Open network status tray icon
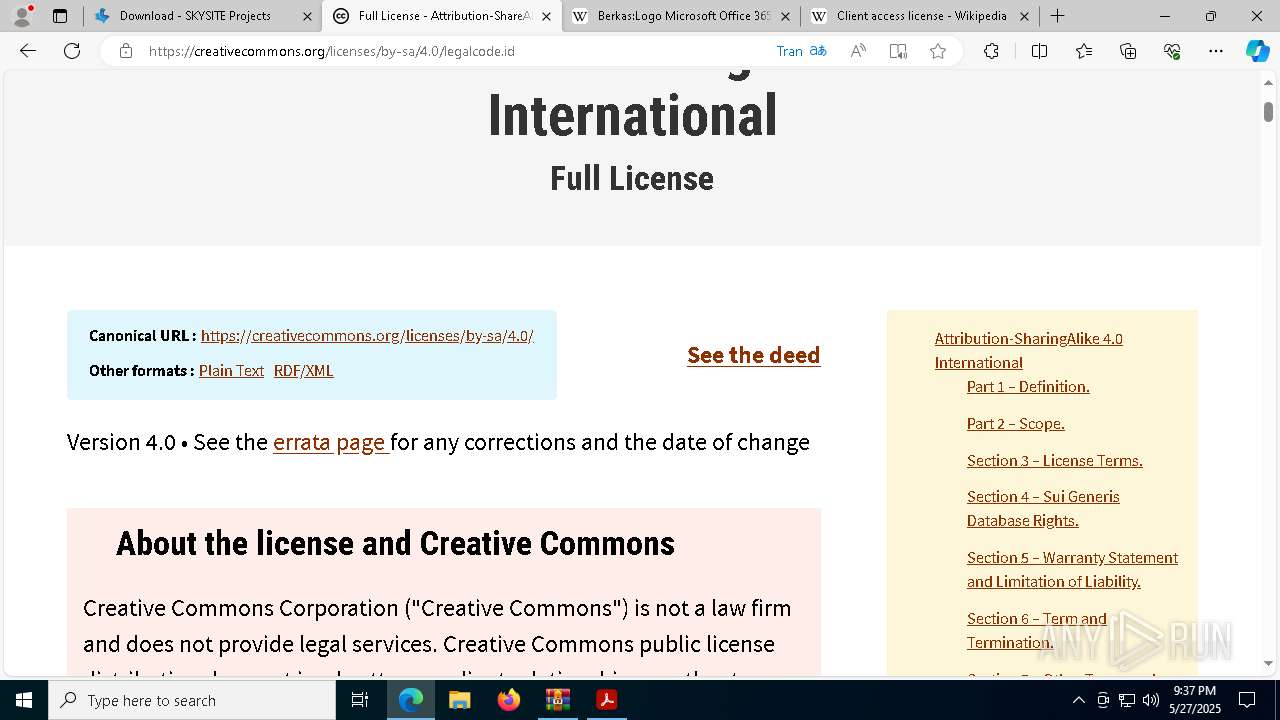The width and height of the screenshot is (1280, 720). click(1127, 700)
